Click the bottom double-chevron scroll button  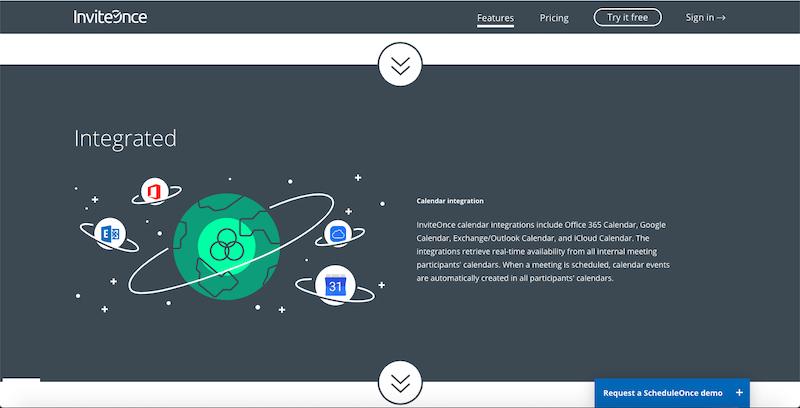click(400, 382)
